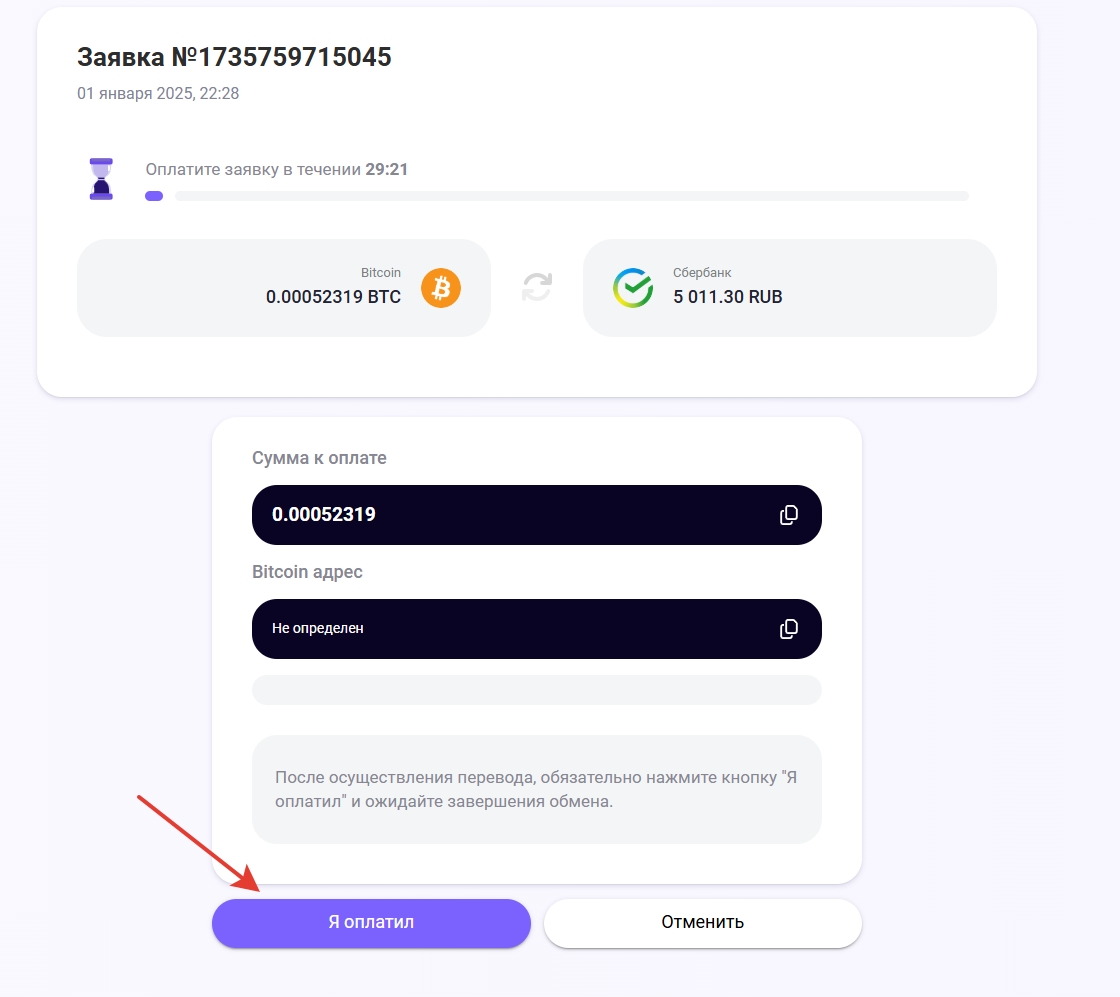The width and height of the screenshot is (1120, 997).
Task: Click the "Bitcoin адрес" label
Action: tap(307, 572)
